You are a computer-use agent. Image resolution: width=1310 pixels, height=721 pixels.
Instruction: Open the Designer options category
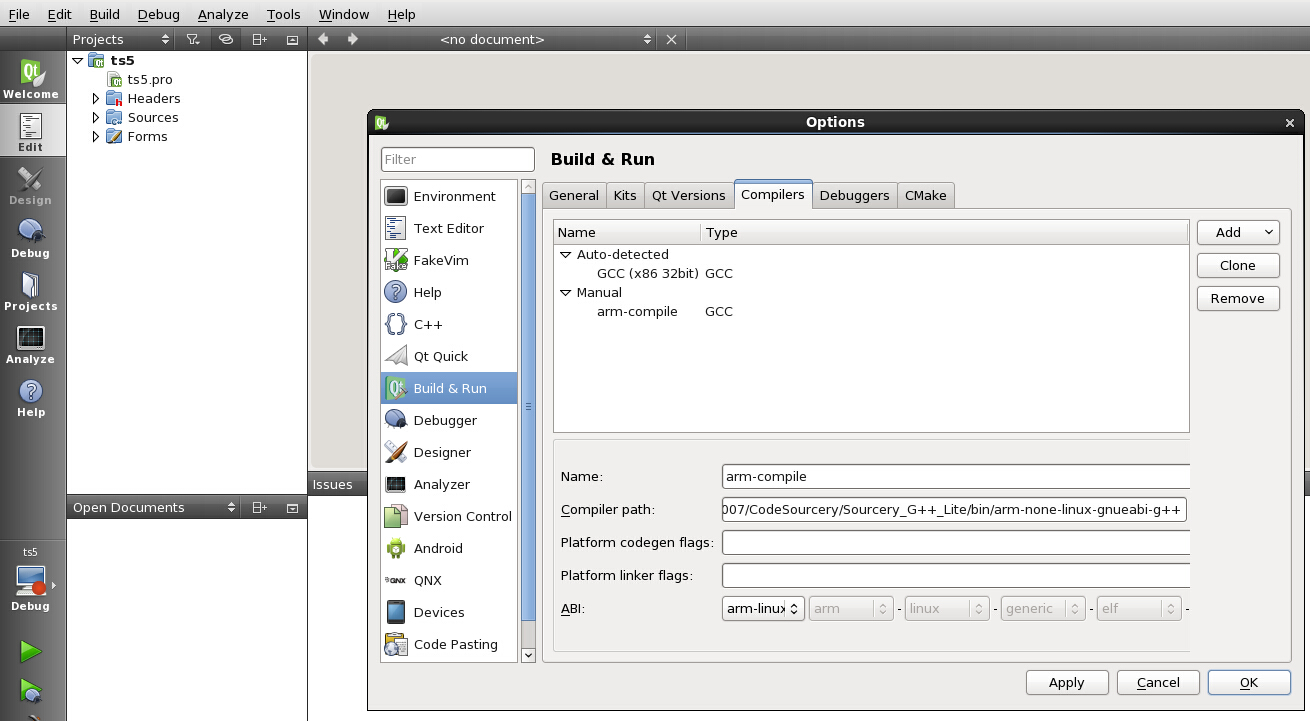coord(441,452)
